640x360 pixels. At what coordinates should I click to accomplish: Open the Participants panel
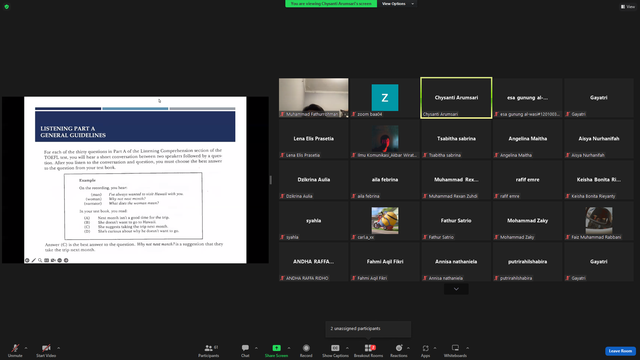[209, 350]
